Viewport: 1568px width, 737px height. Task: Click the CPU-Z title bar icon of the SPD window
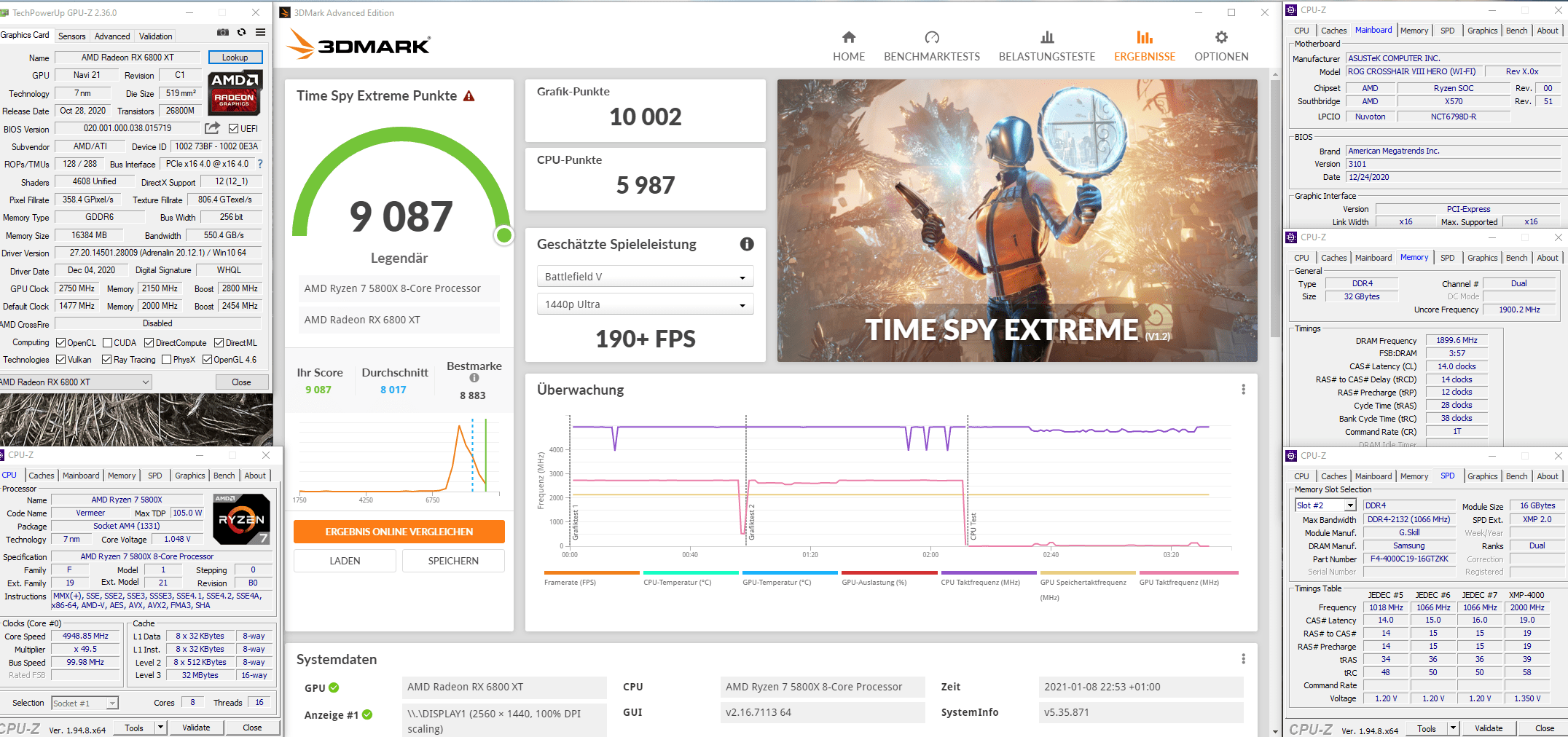(1291, 456)
